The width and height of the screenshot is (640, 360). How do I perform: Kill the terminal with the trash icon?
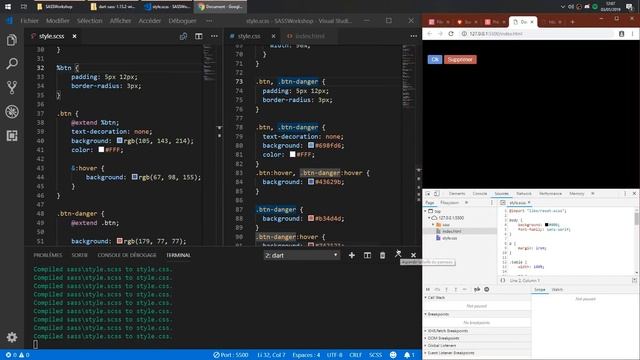point(382,255)
